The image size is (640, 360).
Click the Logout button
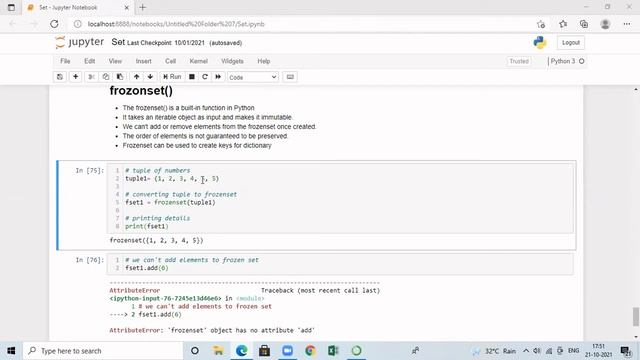(x=571, y=42)
